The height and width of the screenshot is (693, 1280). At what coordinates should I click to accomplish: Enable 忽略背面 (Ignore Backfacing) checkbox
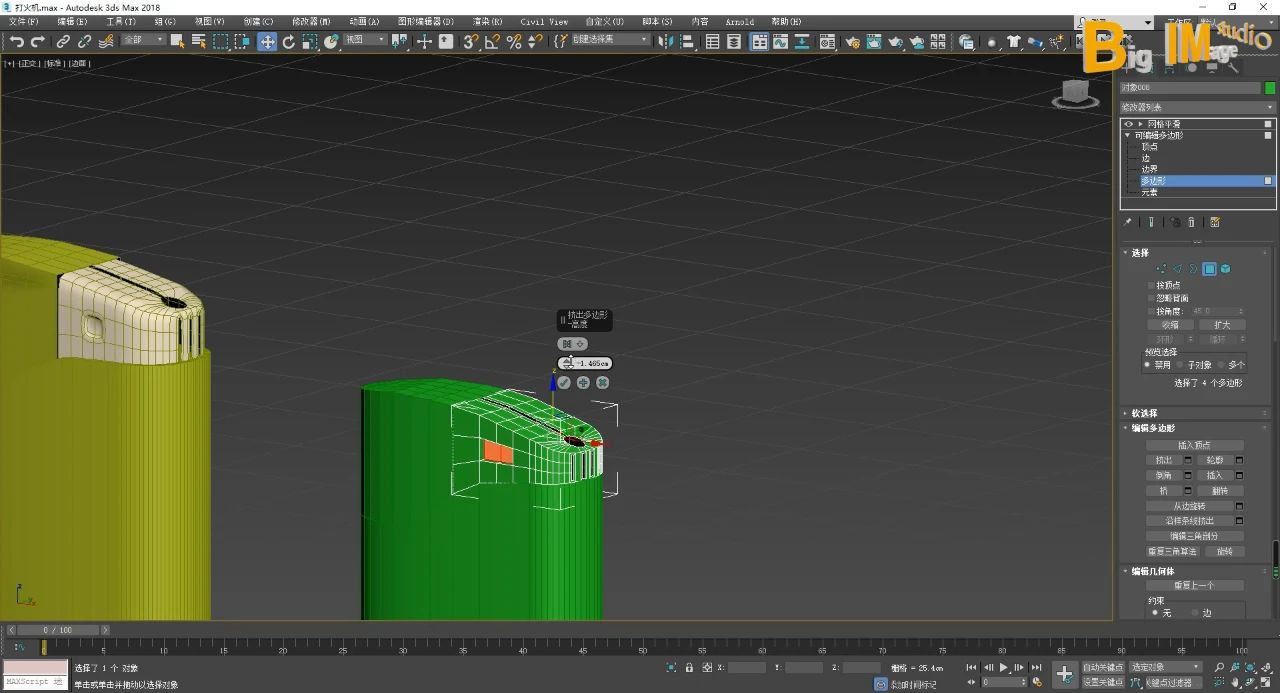tap(1151, 298)
